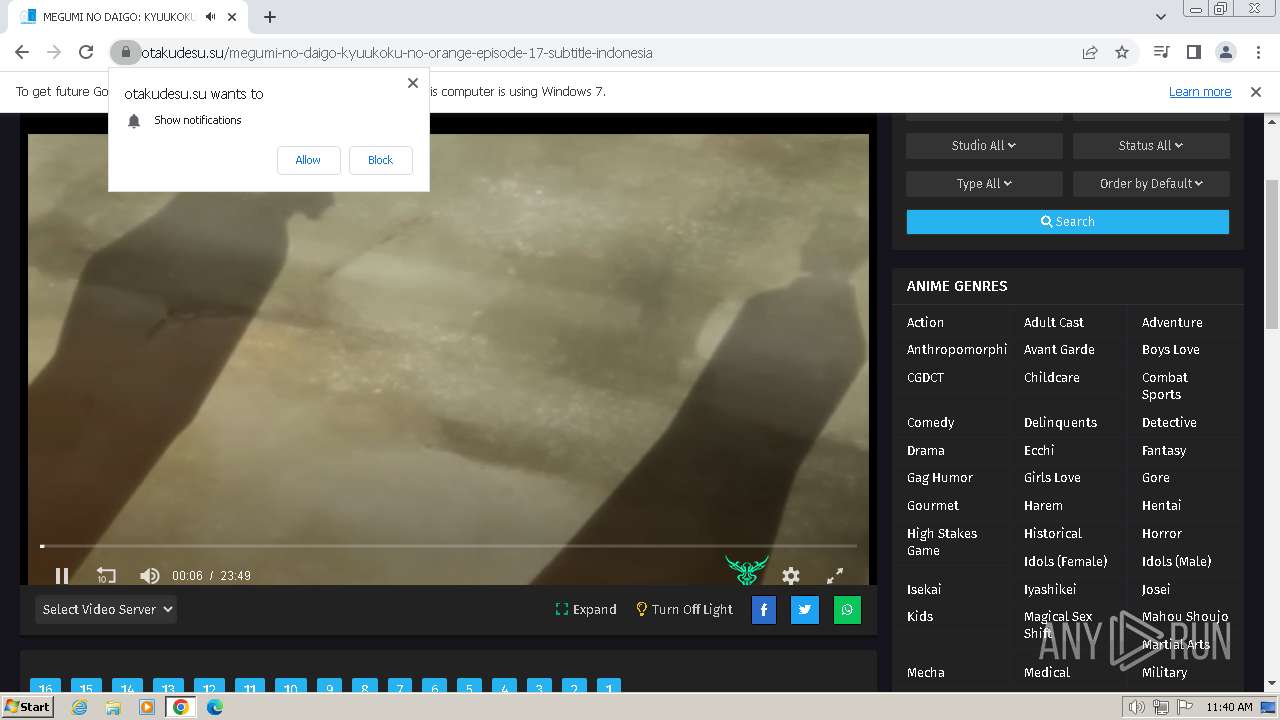
Task: Click system tray volume icon
Action: point(1136,707)
